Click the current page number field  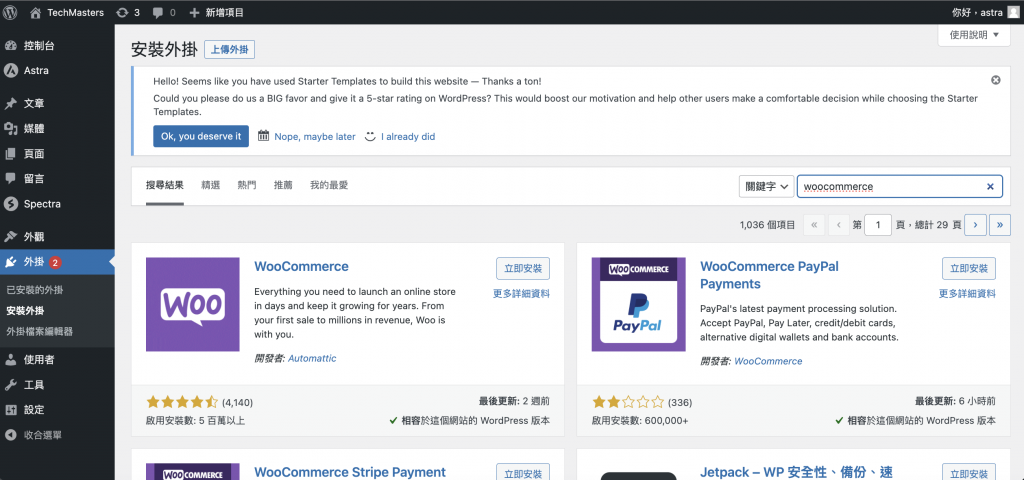pos(878,225)
